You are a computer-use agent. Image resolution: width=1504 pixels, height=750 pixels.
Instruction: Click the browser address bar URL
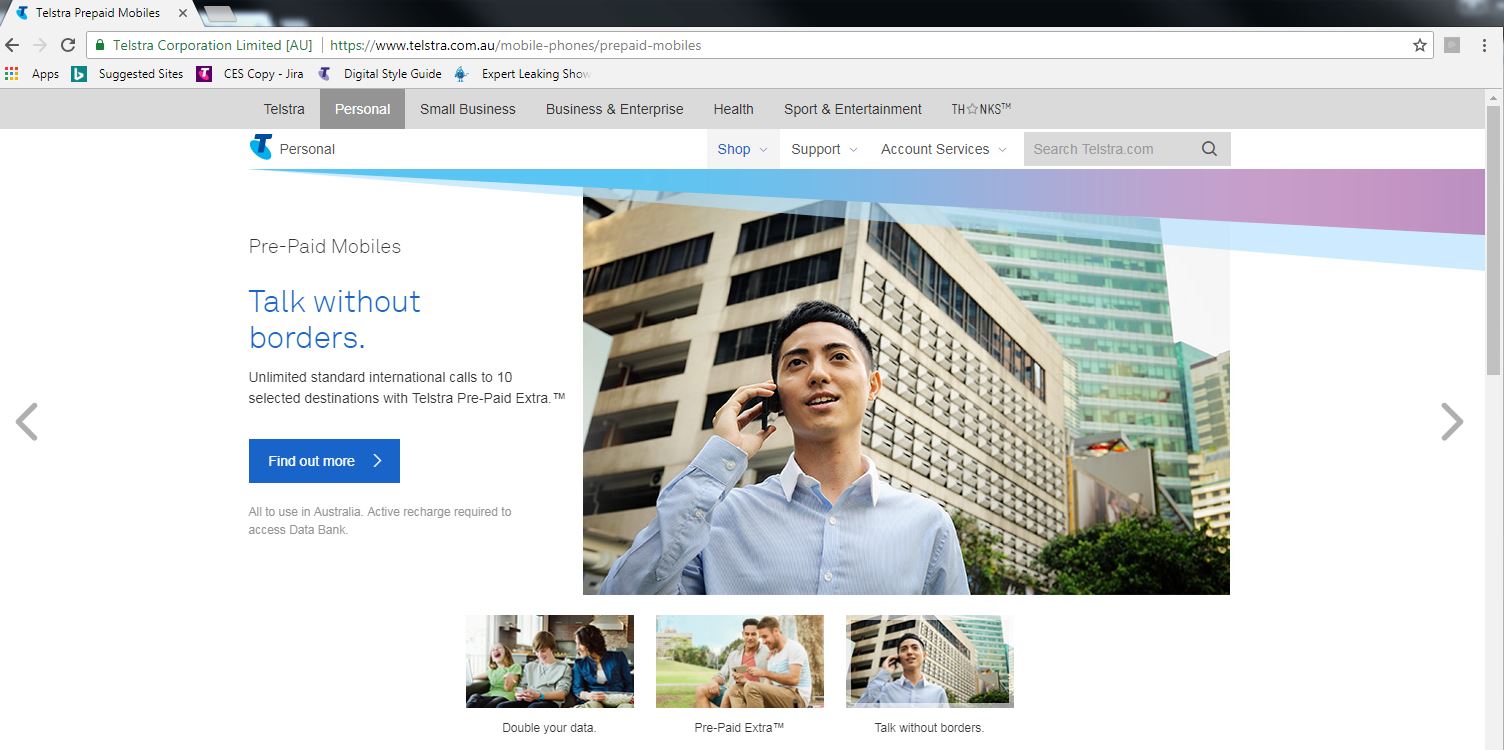[515, 45]
